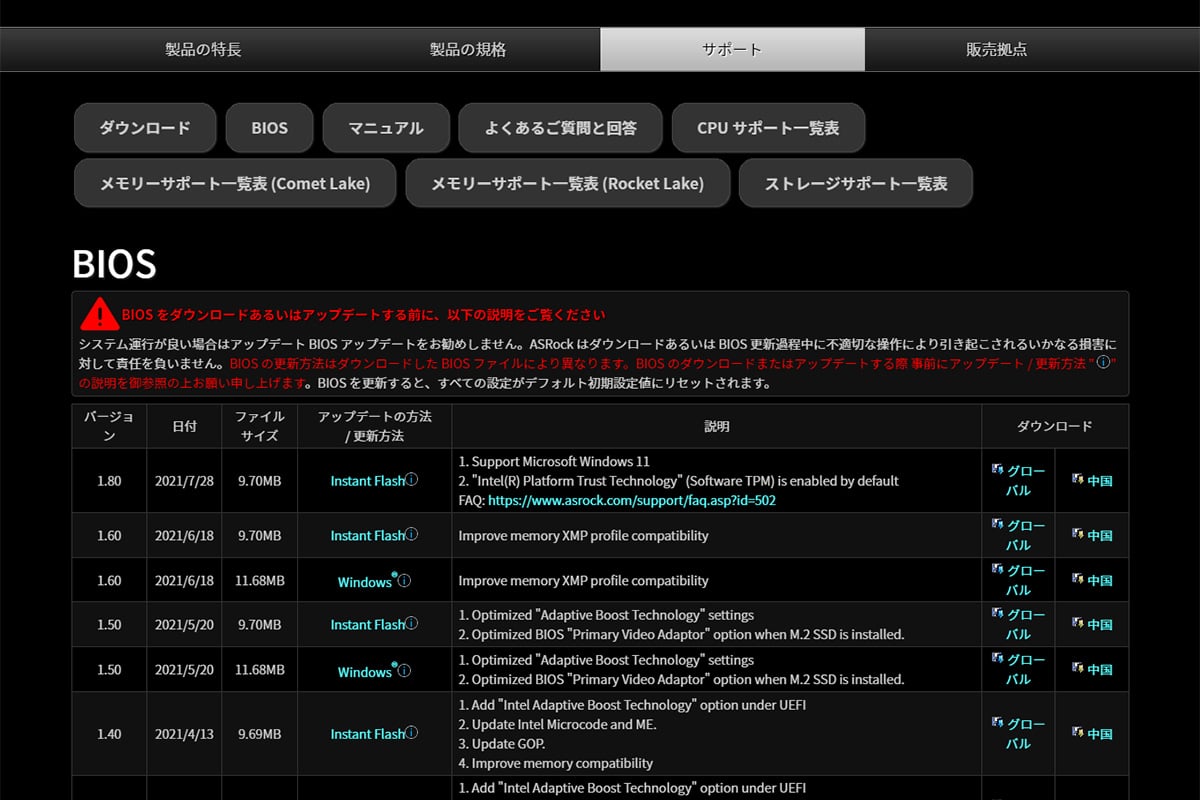Open the asrock.com FAQ id=502 link
The height and width of the screenshot is (800, 1200).
[x=632, y=500]
